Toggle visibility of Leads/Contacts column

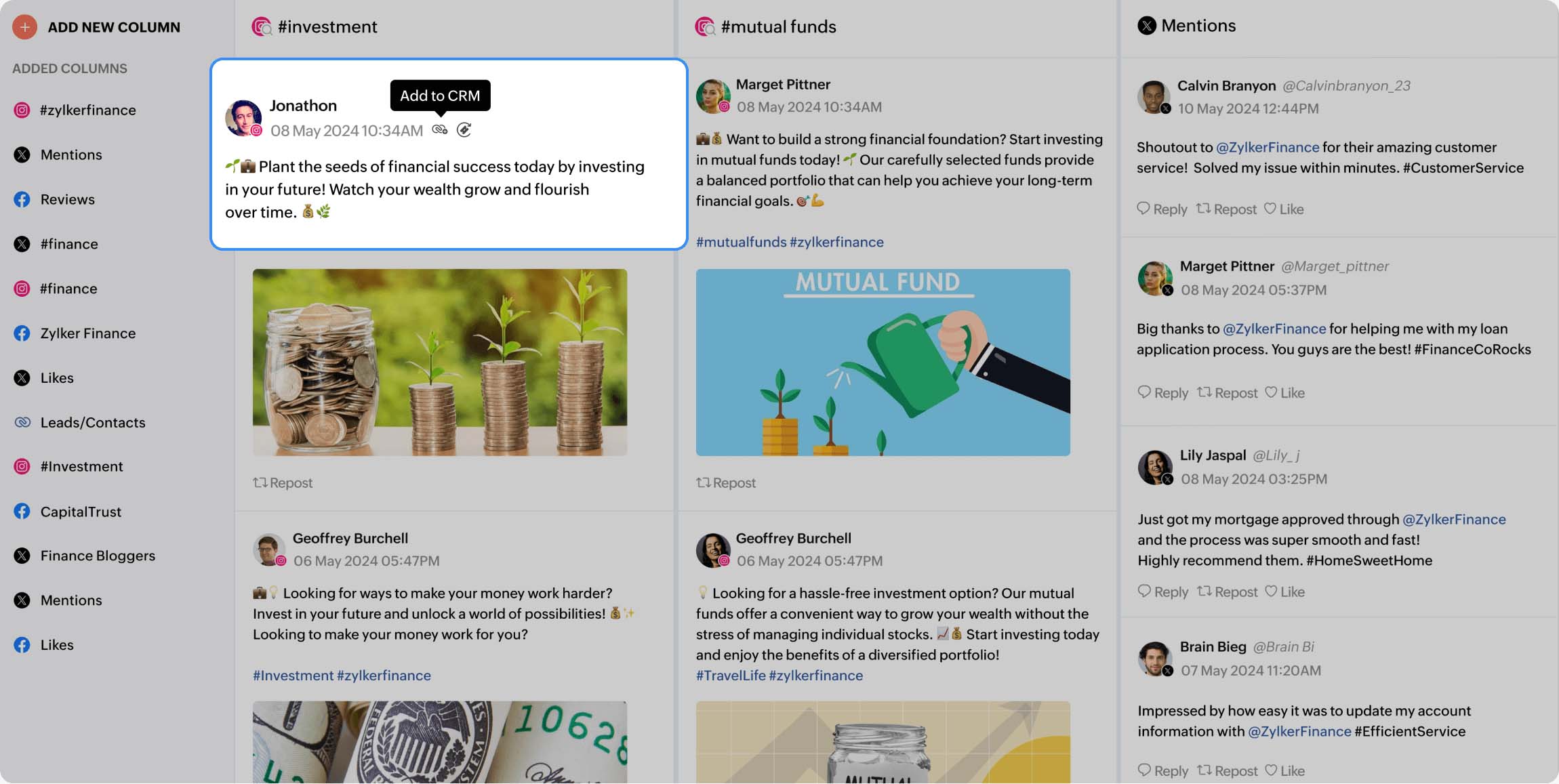click(x=92, y=422)
